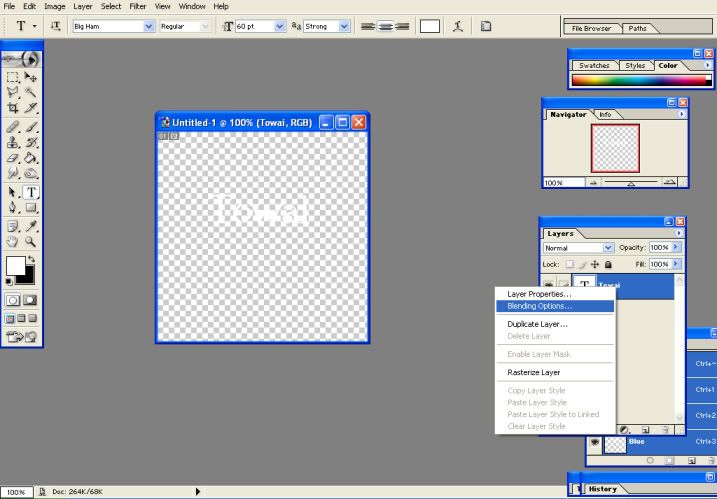Select the Rectangular Marquee tool

tap(13, 77)
